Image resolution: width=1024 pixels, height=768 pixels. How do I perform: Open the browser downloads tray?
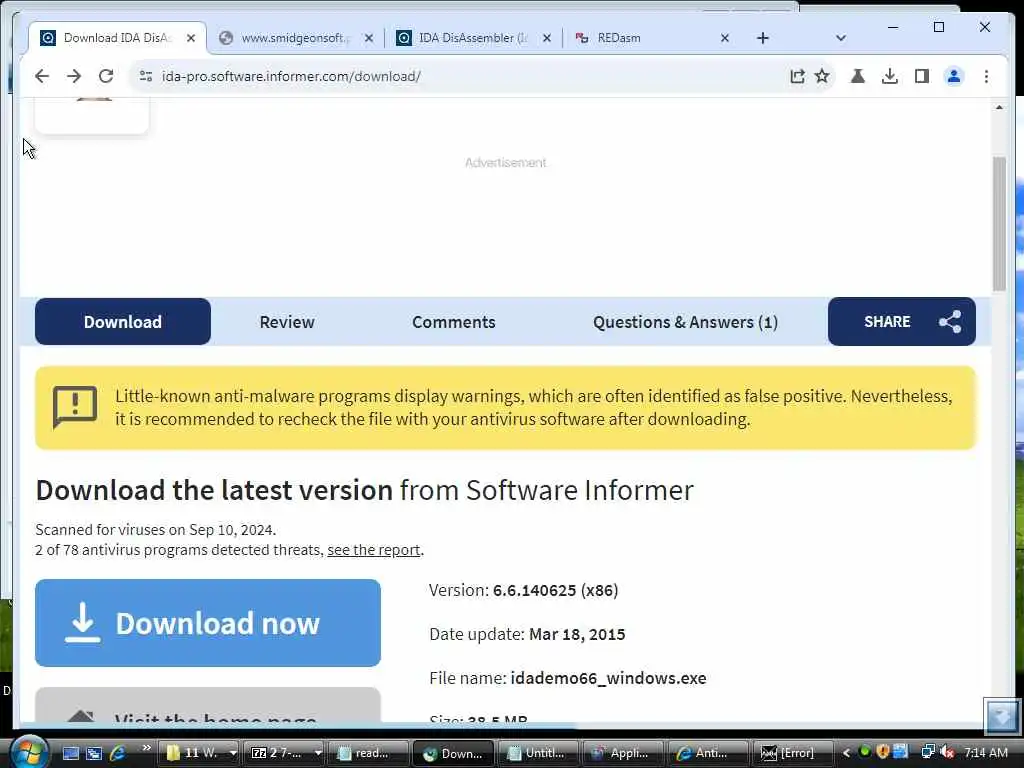tap(889, 76)
